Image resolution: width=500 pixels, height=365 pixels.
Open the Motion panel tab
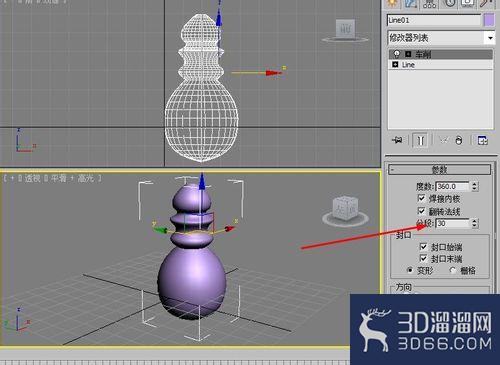450,3
